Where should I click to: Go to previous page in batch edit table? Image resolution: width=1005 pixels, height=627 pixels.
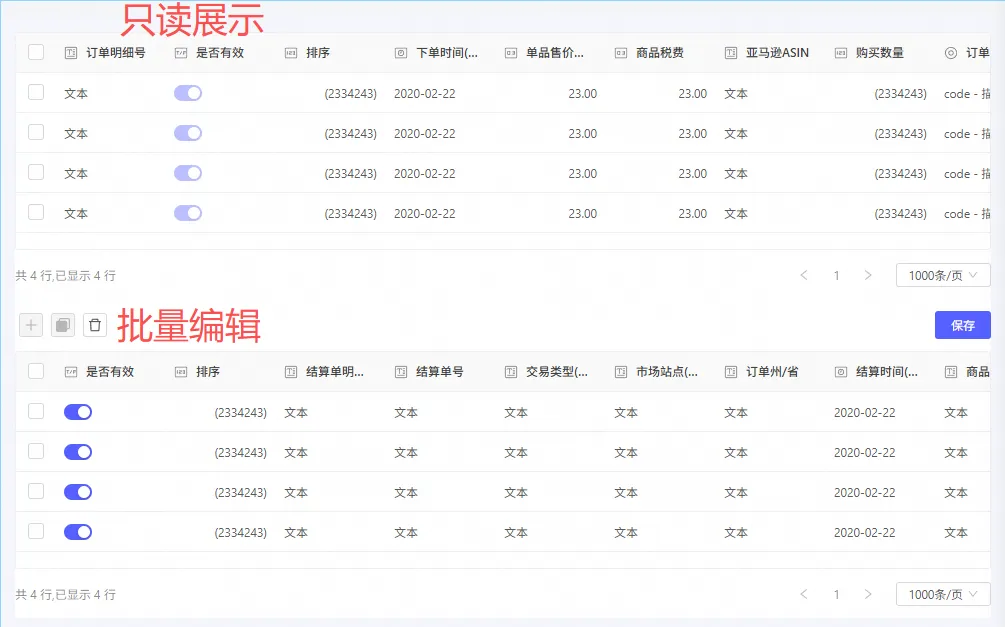(x=804, y=595)
